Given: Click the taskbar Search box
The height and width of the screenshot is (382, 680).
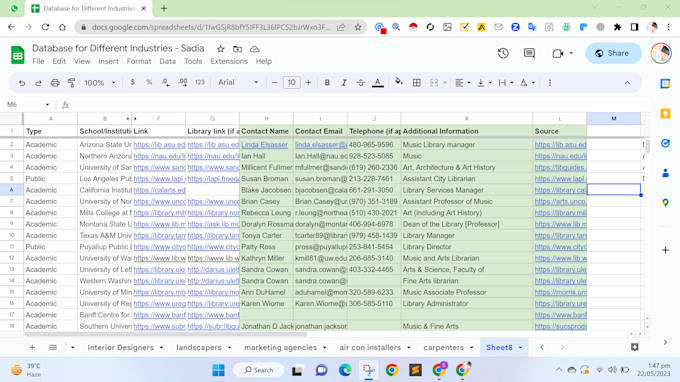Looking at the screenshot, I should [259, 370].
